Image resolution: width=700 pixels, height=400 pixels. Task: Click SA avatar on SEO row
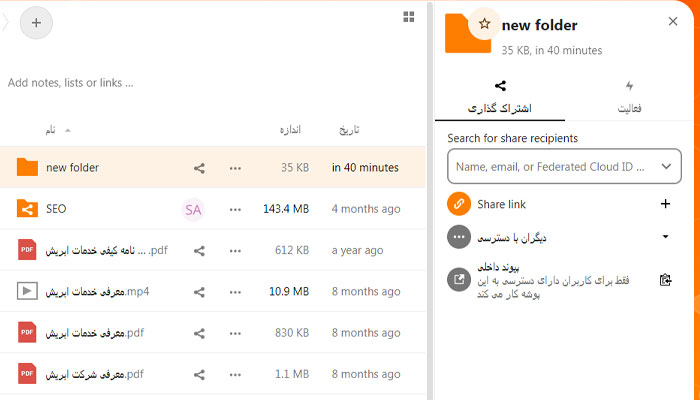(x=193, y=209)
